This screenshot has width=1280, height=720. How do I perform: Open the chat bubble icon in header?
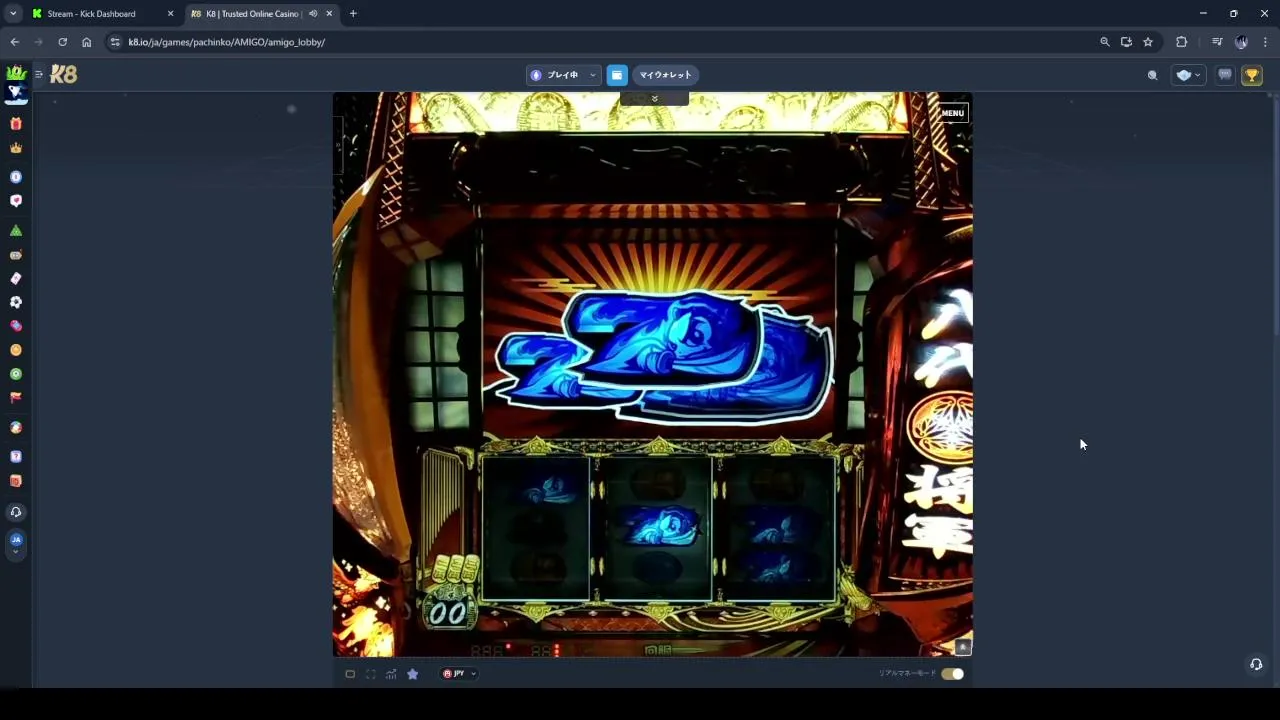coord(1224,75)
